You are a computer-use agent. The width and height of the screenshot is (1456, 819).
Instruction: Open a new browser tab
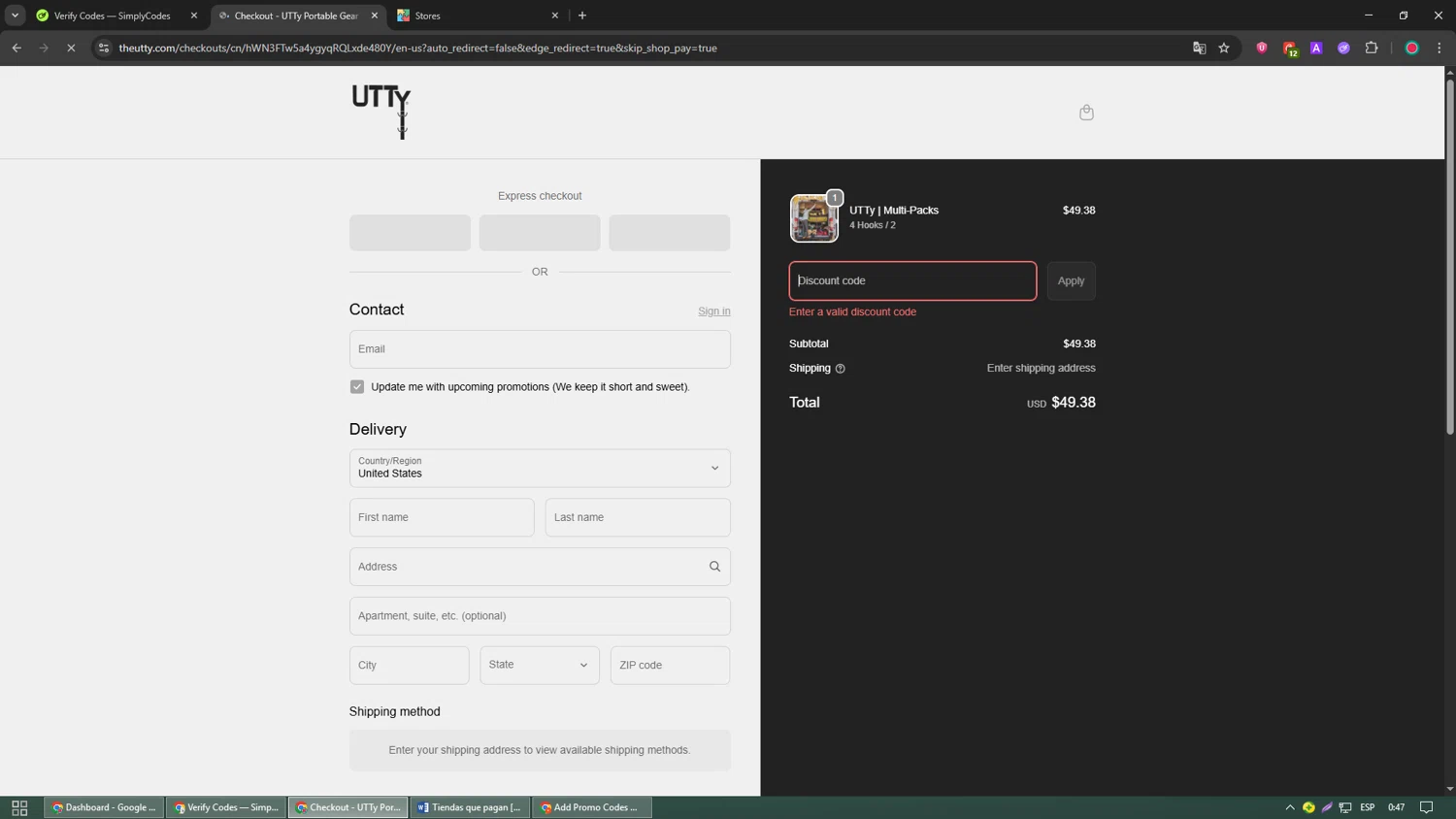click(582, 16)
